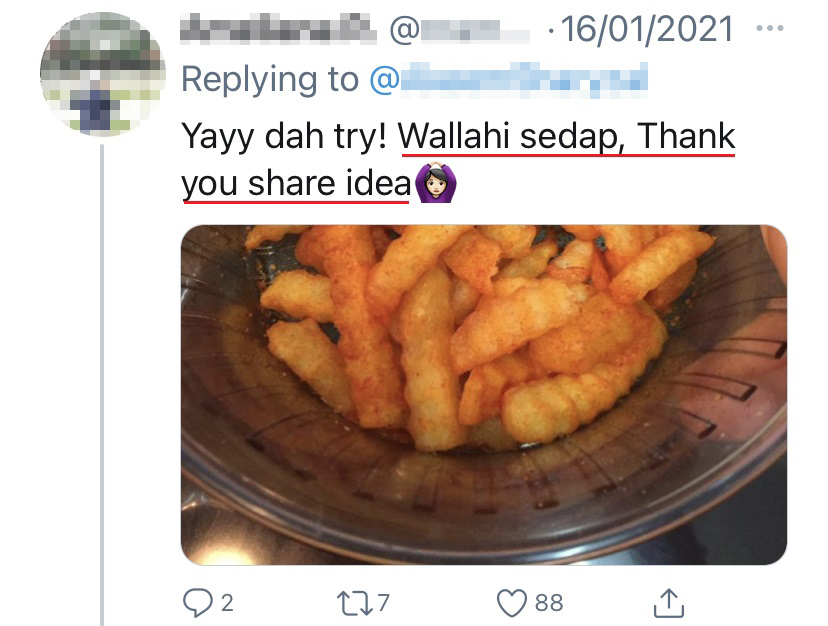828x626 pixels.
Task: Open the three-dot more options menu
Action: (769, 28)
